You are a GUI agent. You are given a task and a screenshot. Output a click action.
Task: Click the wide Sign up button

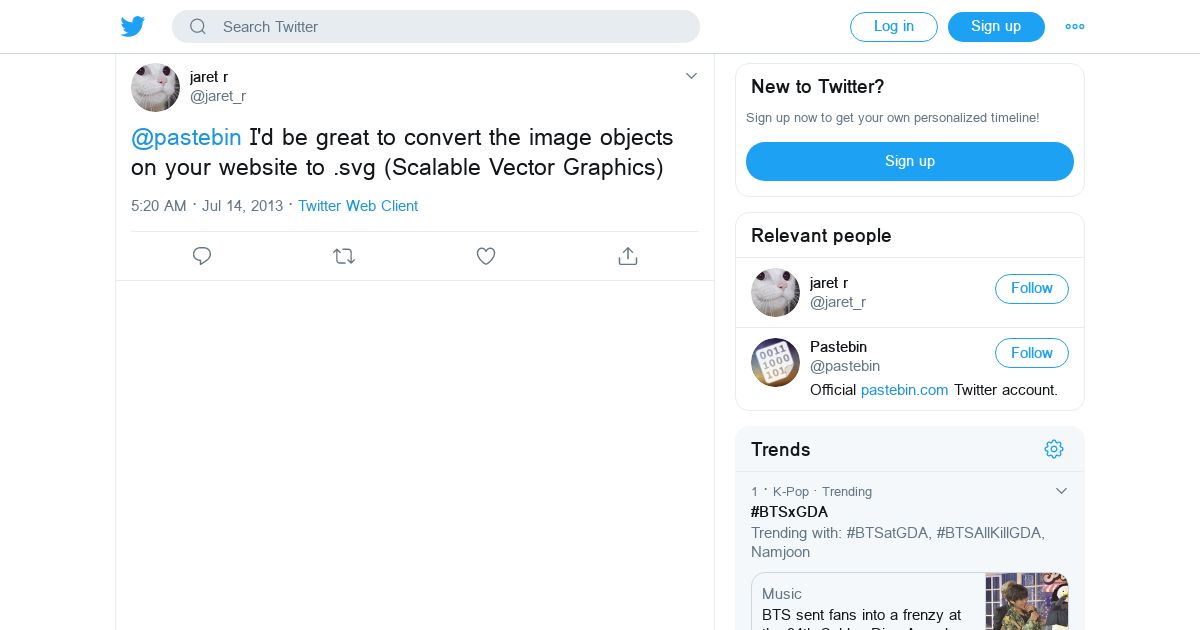pos(909,161)
